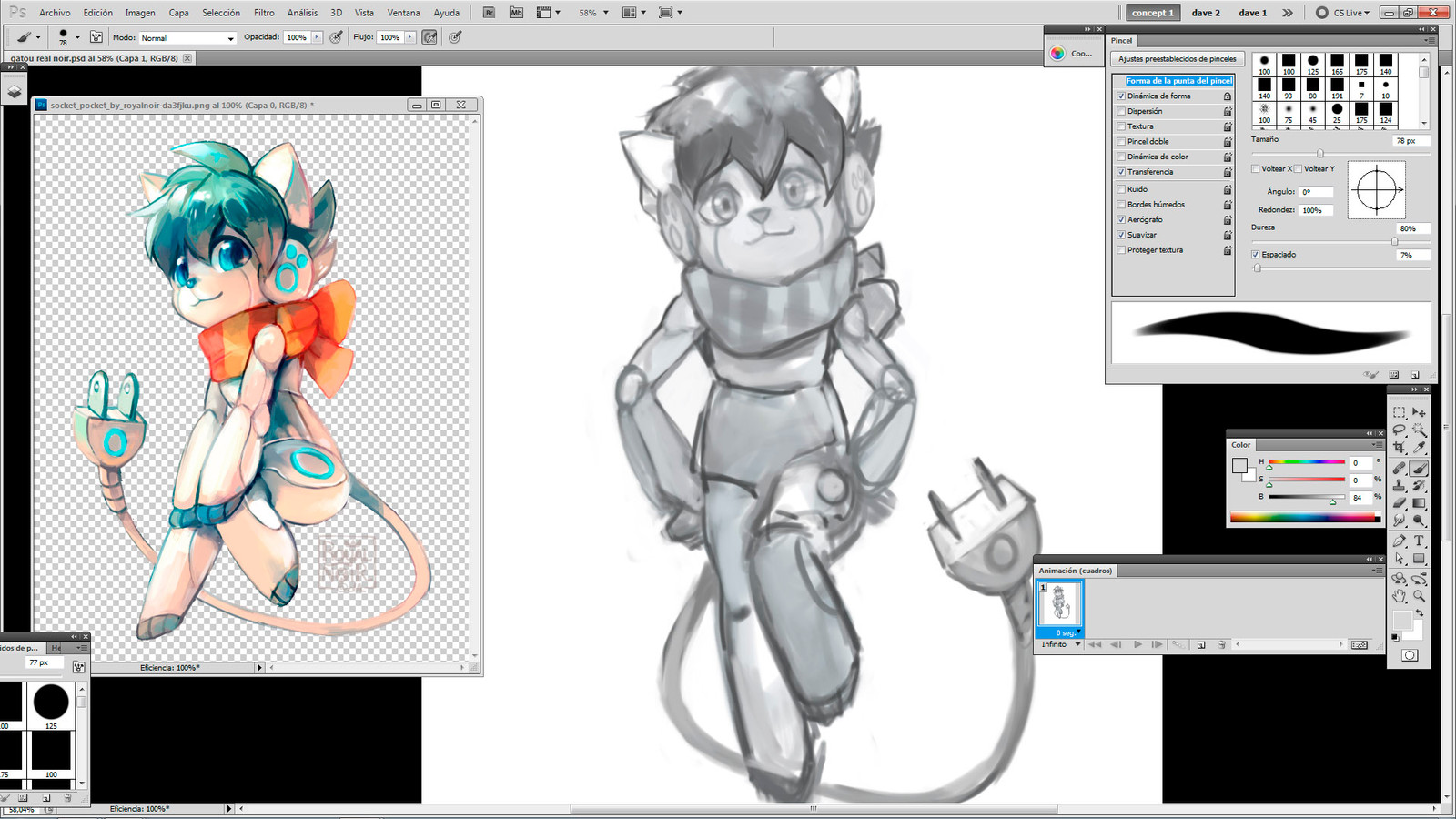
Task: Enable Pincel doble checkbox
Action: [x=1121, y=141]
